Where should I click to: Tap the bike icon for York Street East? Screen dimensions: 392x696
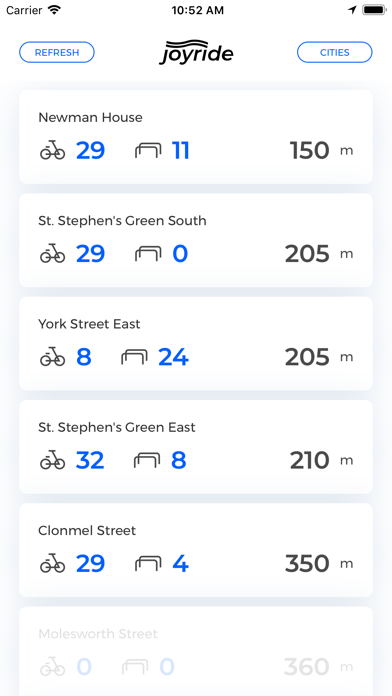(52, 357)
